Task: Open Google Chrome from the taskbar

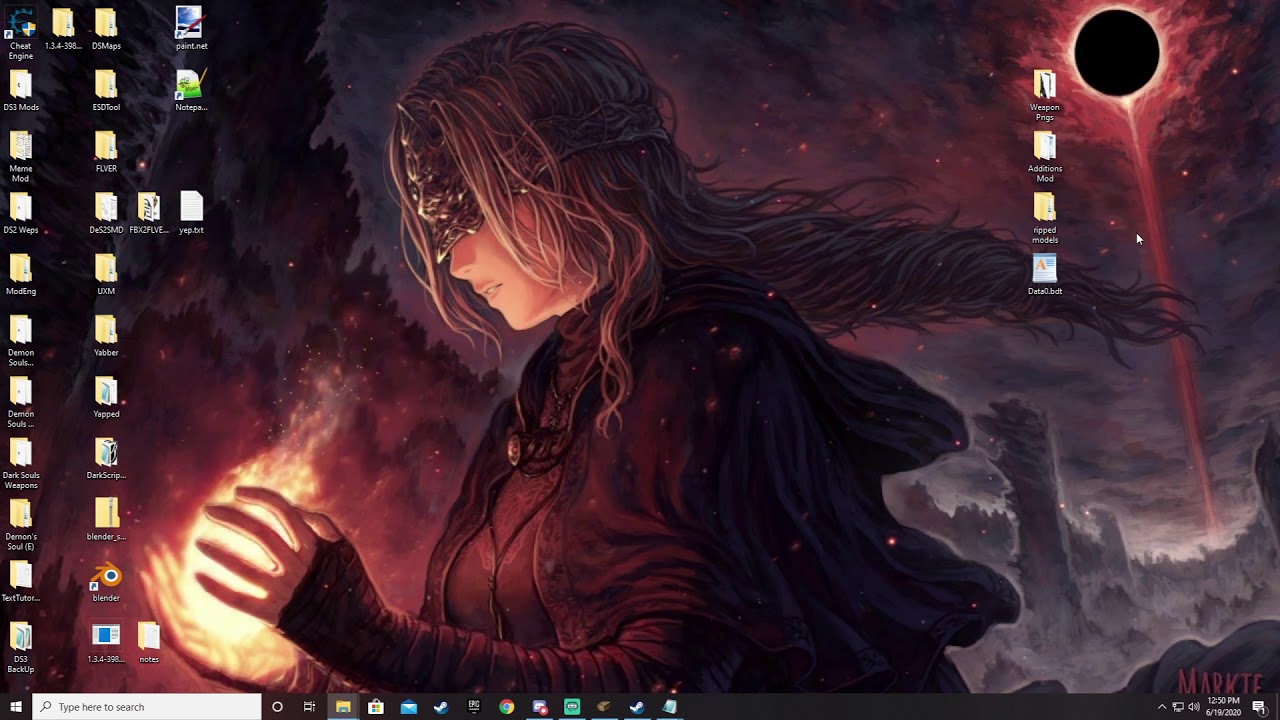Action: click(x=507, y=707)
